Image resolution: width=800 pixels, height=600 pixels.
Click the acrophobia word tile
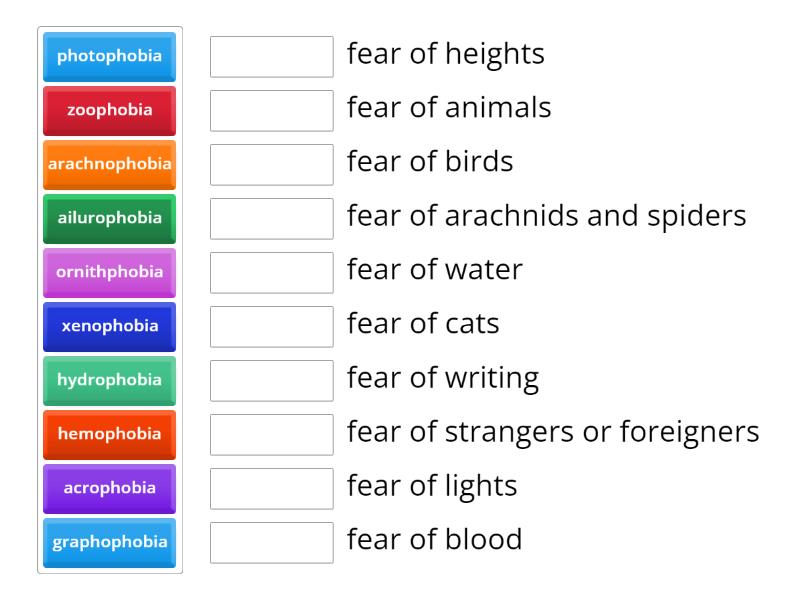pyautogui.click(x=109, y=489)
